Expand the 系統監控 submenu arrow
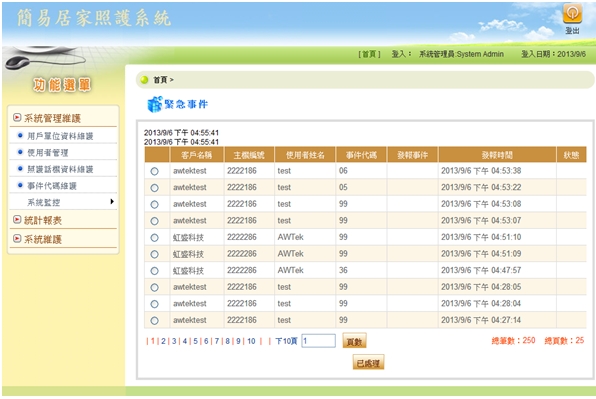596x399 pixels. tap(112, 201)
